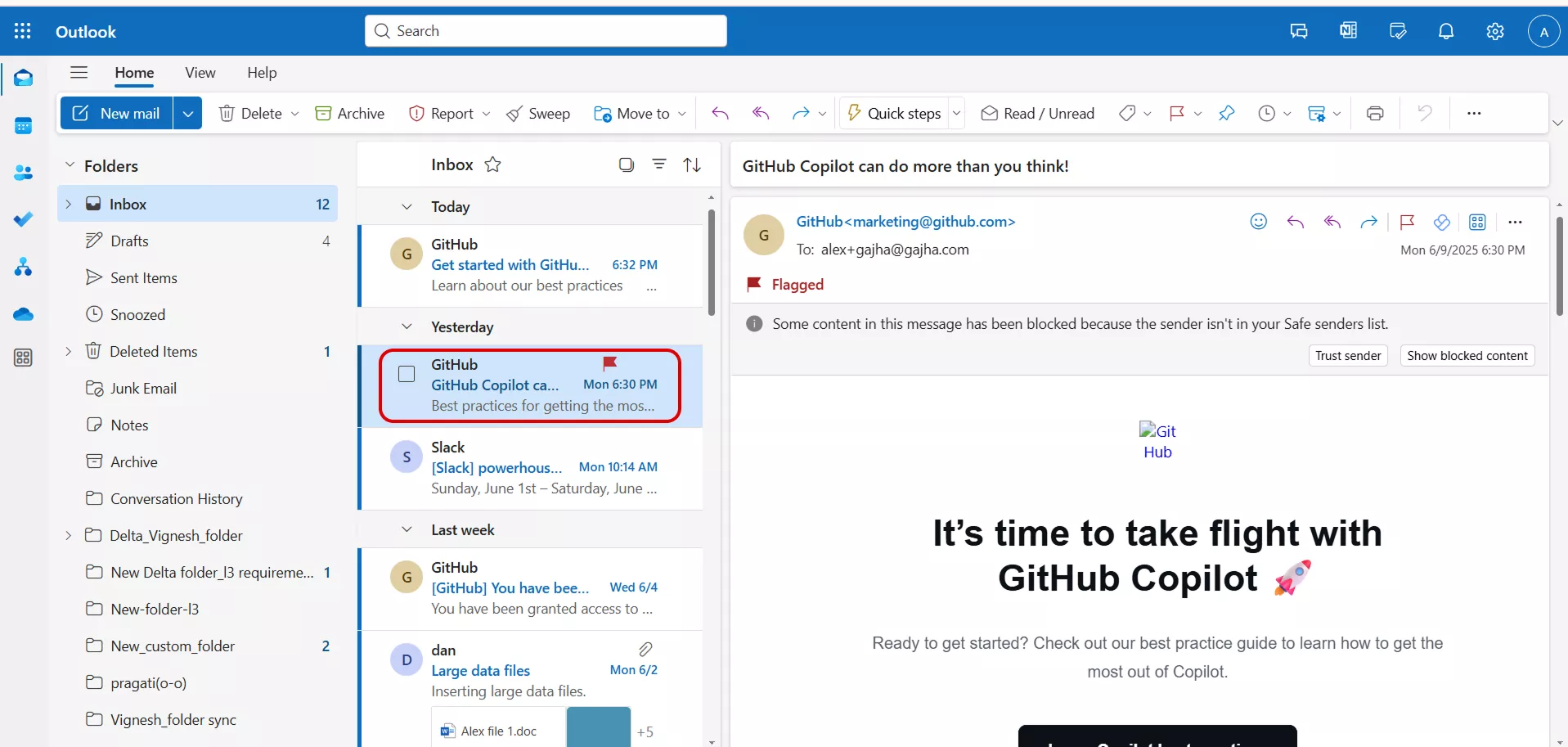Open the My Day icon
1568x747 pixels.
point(1397,31)
